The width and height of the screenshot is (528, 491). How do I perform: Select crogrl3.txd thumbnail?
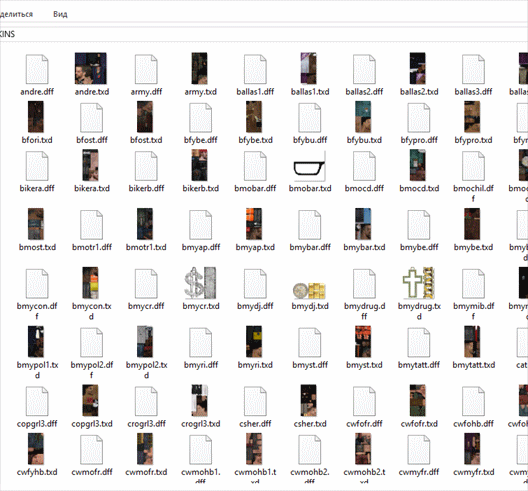click(x=199, y=400)
